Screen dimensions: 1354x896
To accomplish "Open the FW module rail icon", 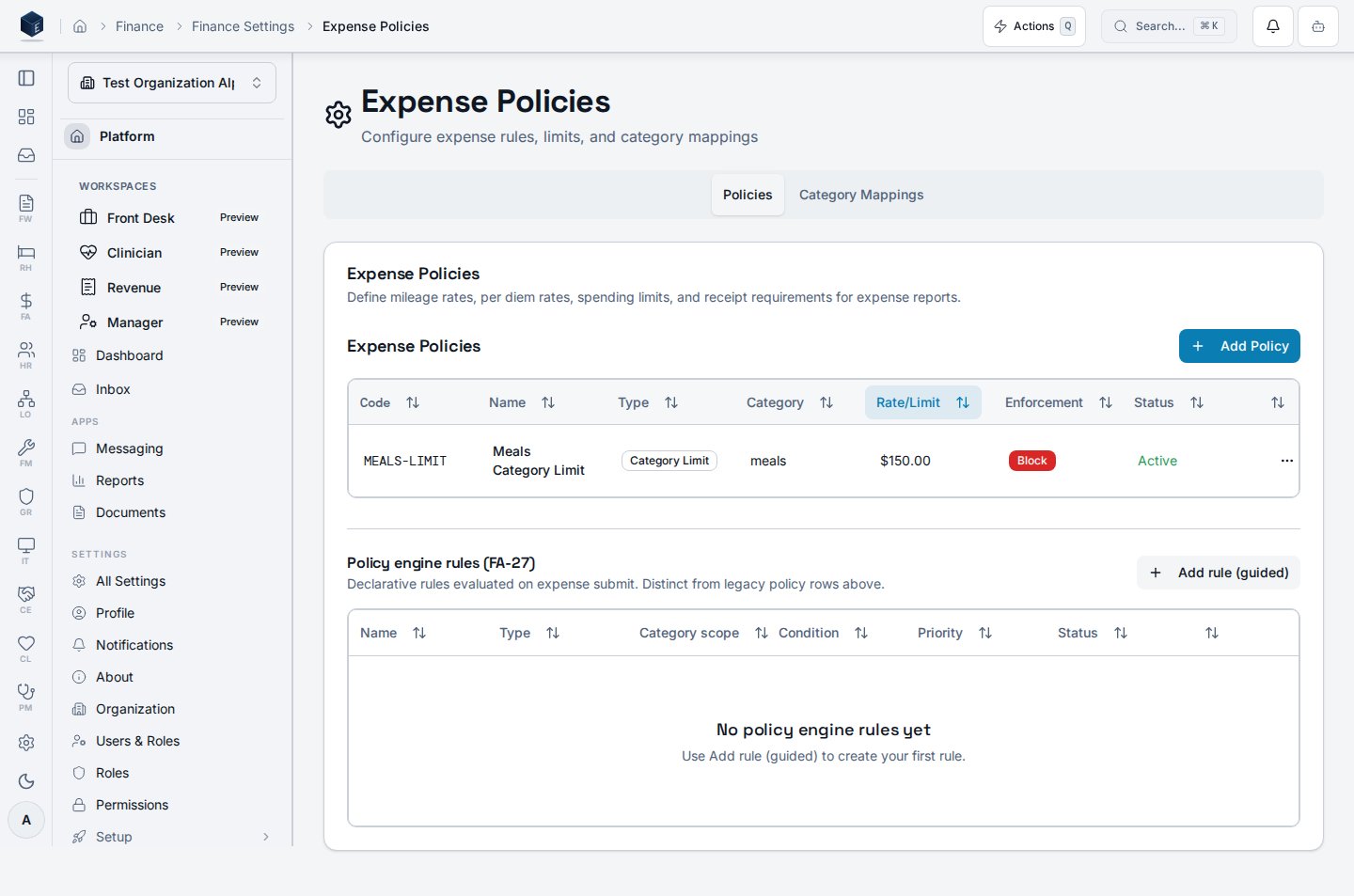I will coord(26,208).
